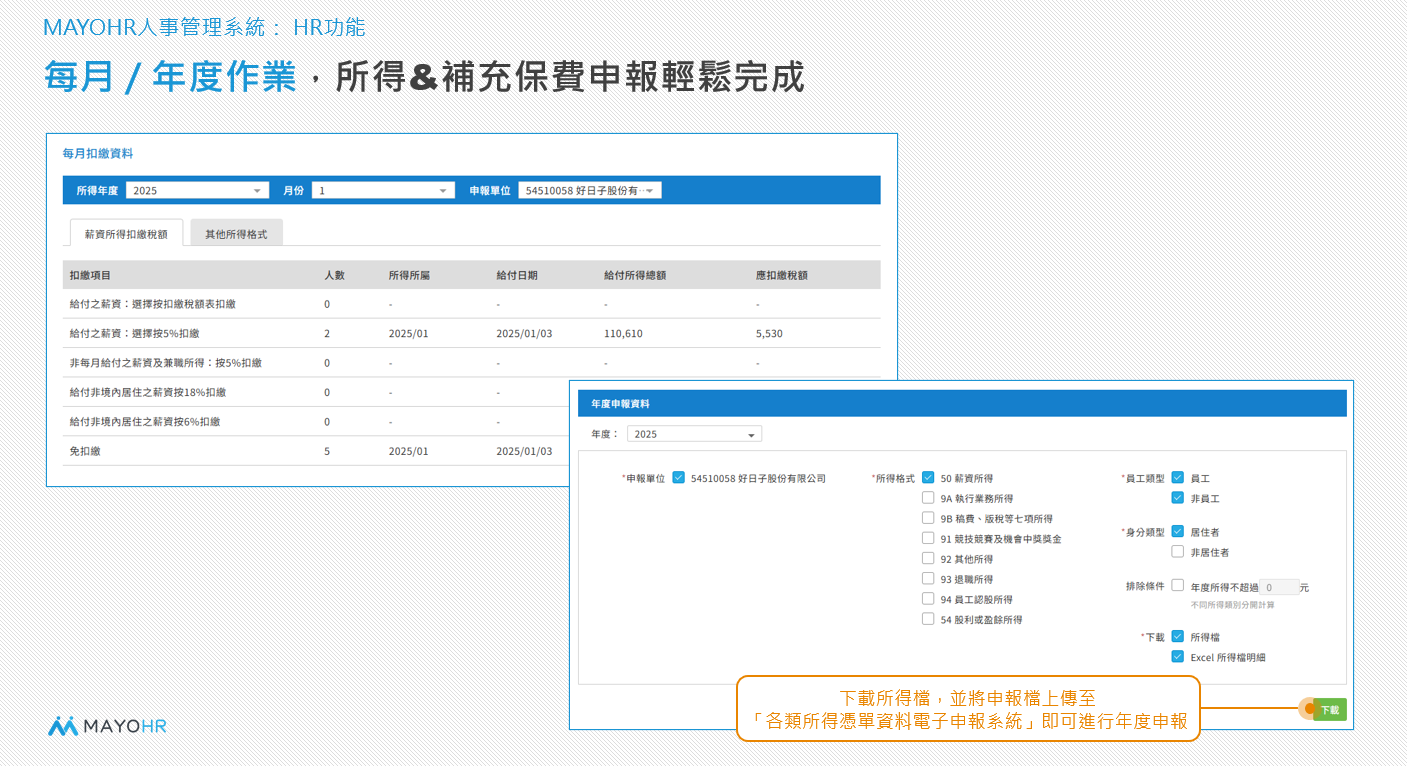Click the 給付日期 column header
The image size is (1407, 766).
click(517, 275)
